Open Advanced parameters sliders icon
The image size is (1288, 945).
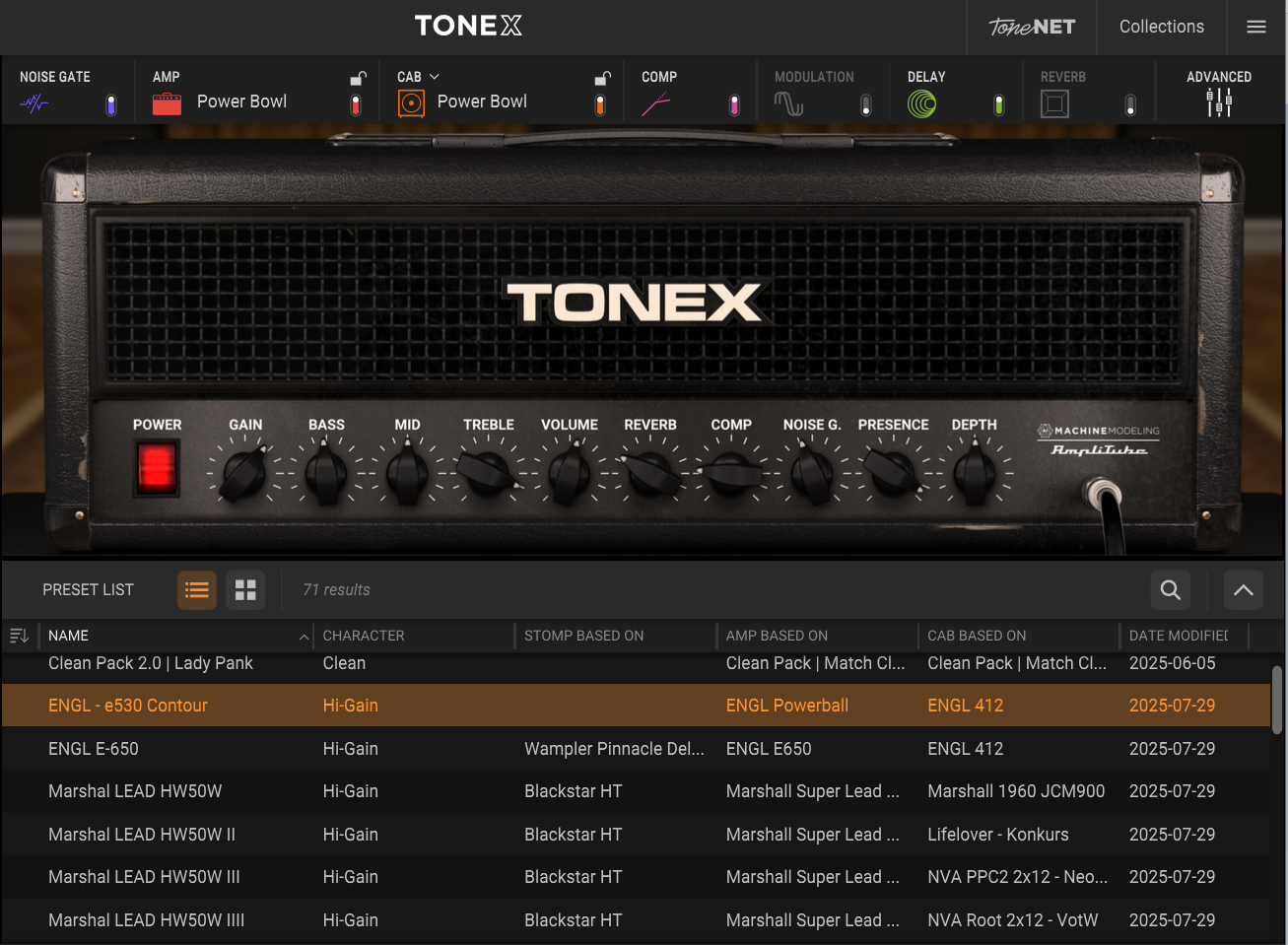(1219, 101)
